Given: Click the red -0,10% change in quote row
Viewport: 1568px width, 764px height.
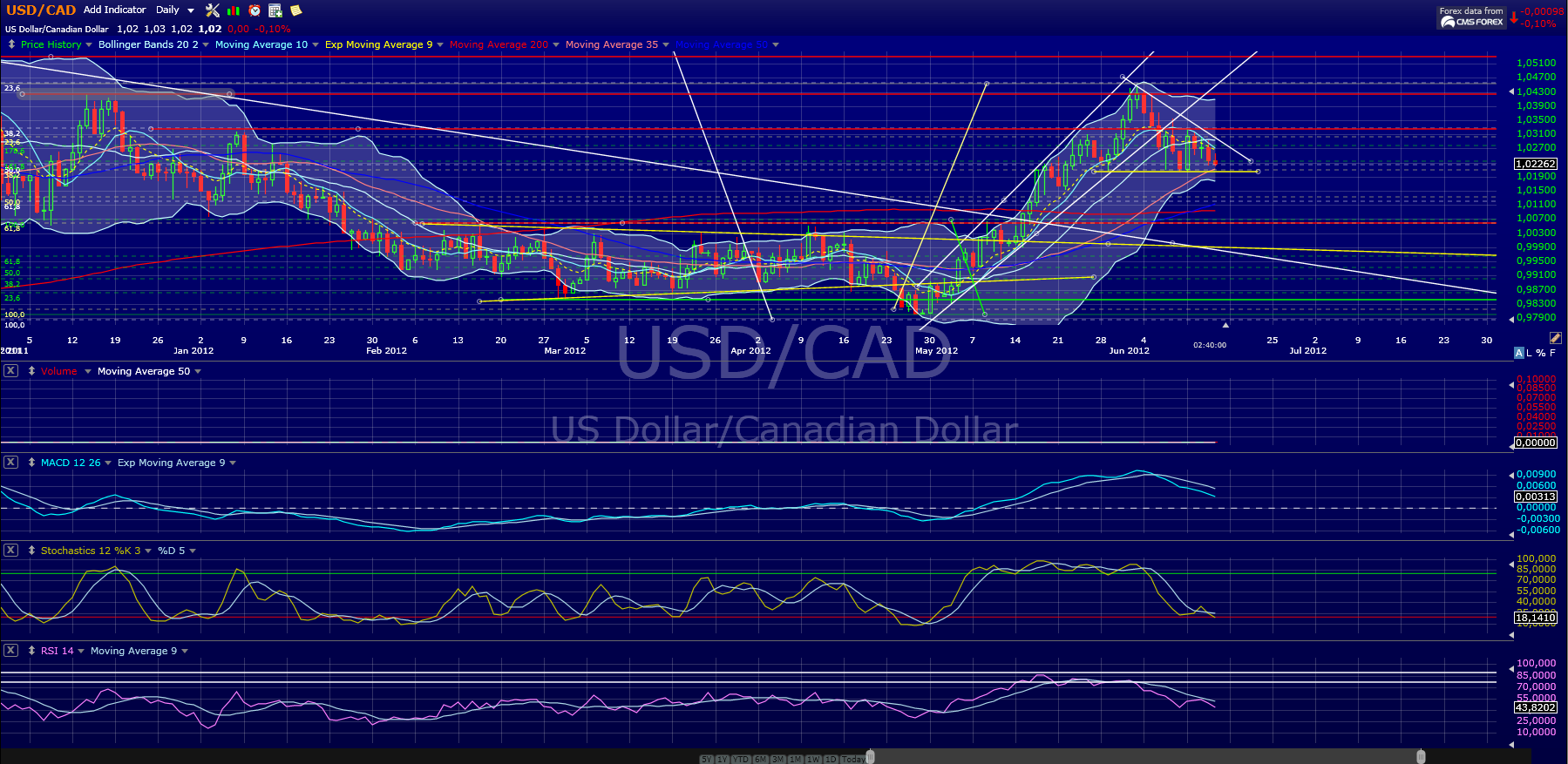Looking at the screenshot, I should point(273,29).
